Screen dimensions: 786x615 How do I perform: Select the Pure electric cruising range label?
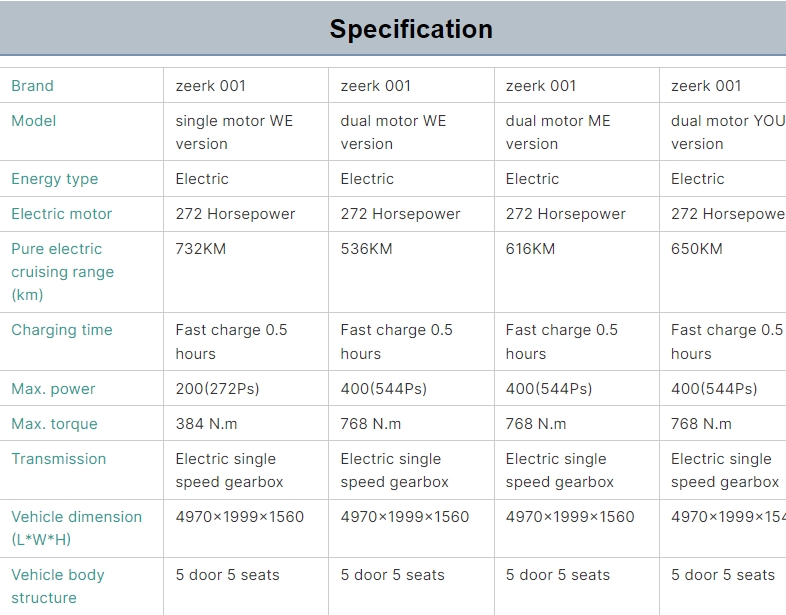click(x=63, y=271)
